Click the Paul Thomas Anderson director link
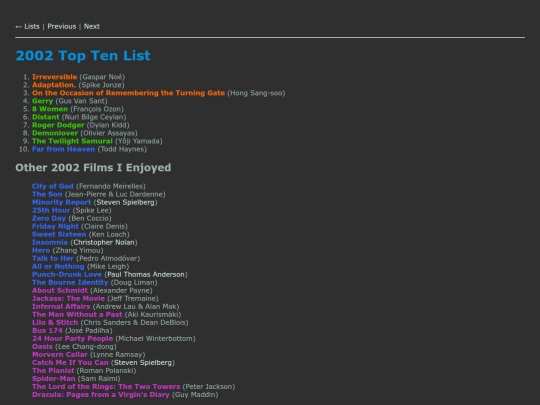Image resolution: width=540 pixels, height=405 pixels. pos(146,274)
